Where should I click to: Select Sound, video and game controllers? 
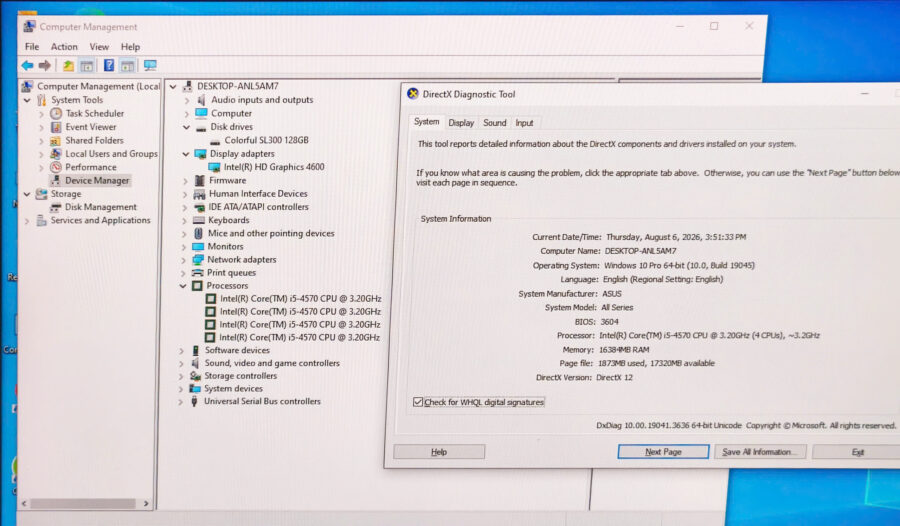click(x=272, y=363)
